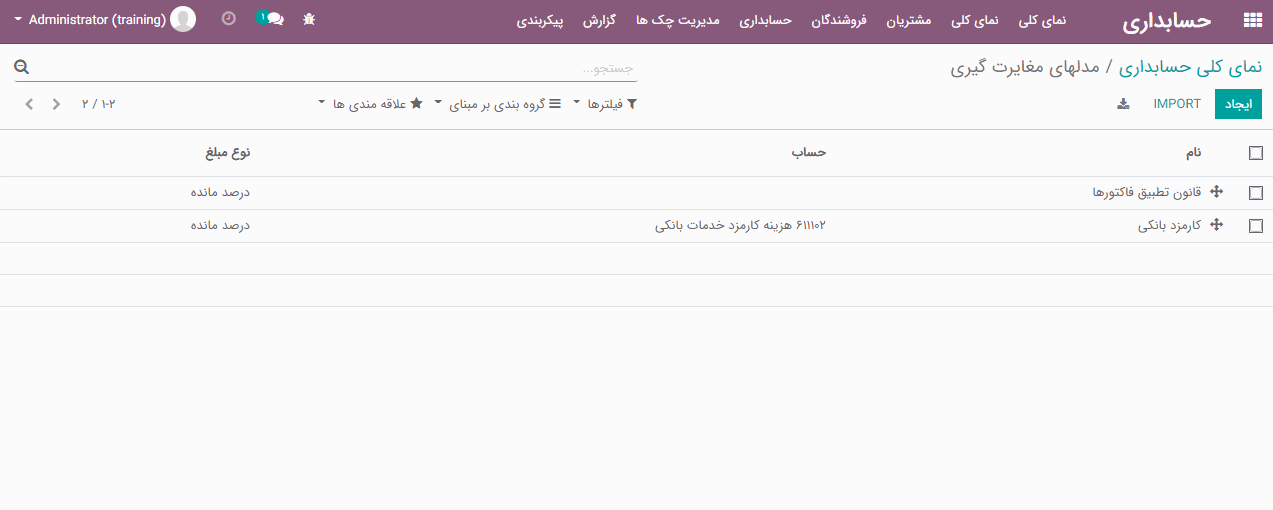Open the conversations chat bubble icon
The height and width of the screenshot is (510, 1273).
pyautogui.click(x=271, y=19)
